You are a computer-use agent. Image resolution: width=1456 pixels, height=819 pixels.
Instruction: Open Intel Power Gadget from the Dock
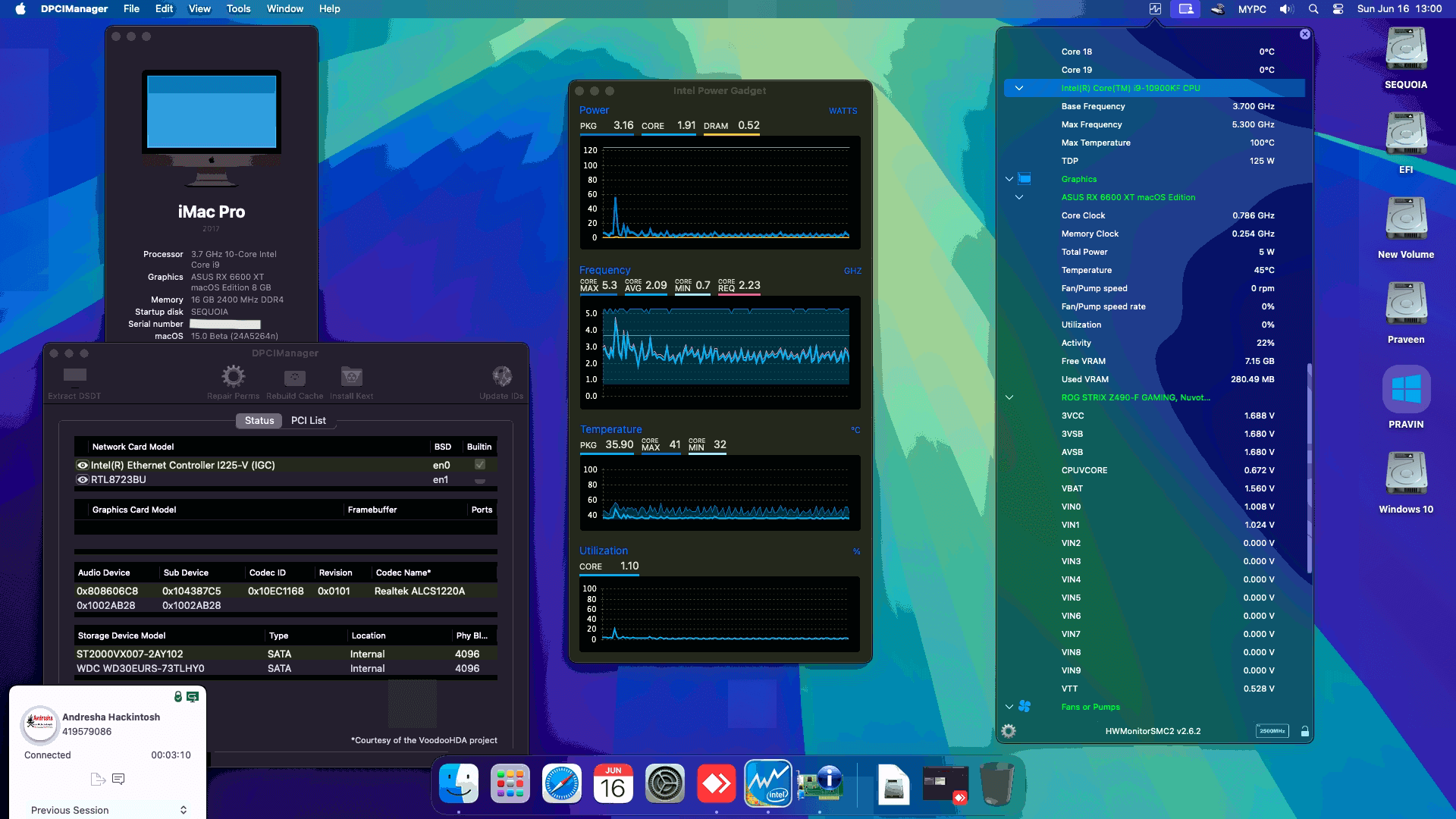pos(768,783)
